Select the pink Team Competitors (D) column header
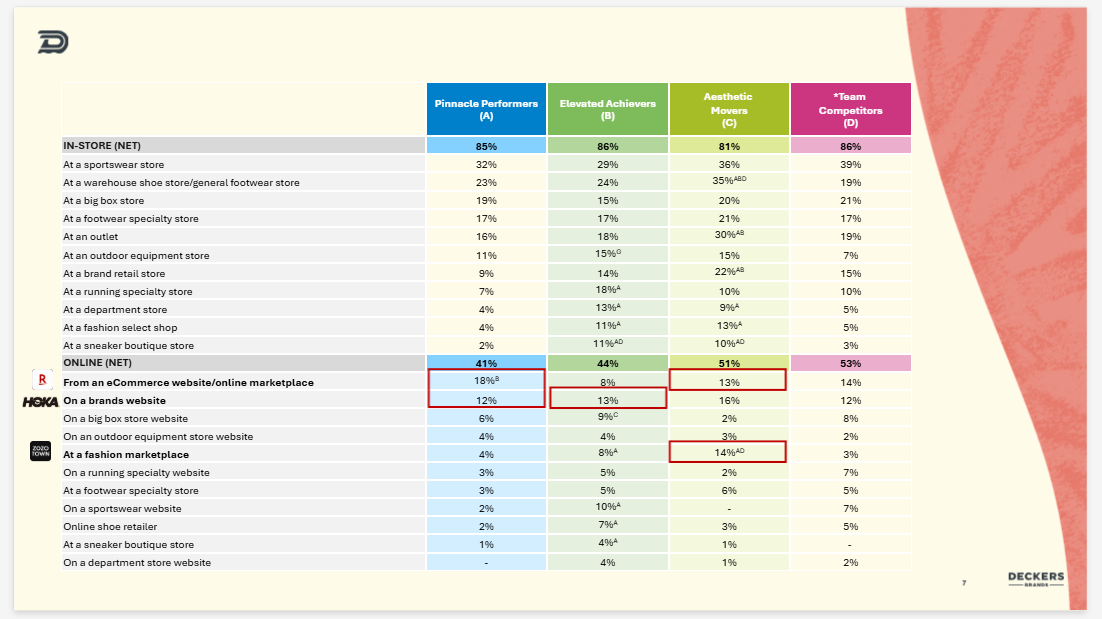Screen dimensions: 1102x619 850,109
